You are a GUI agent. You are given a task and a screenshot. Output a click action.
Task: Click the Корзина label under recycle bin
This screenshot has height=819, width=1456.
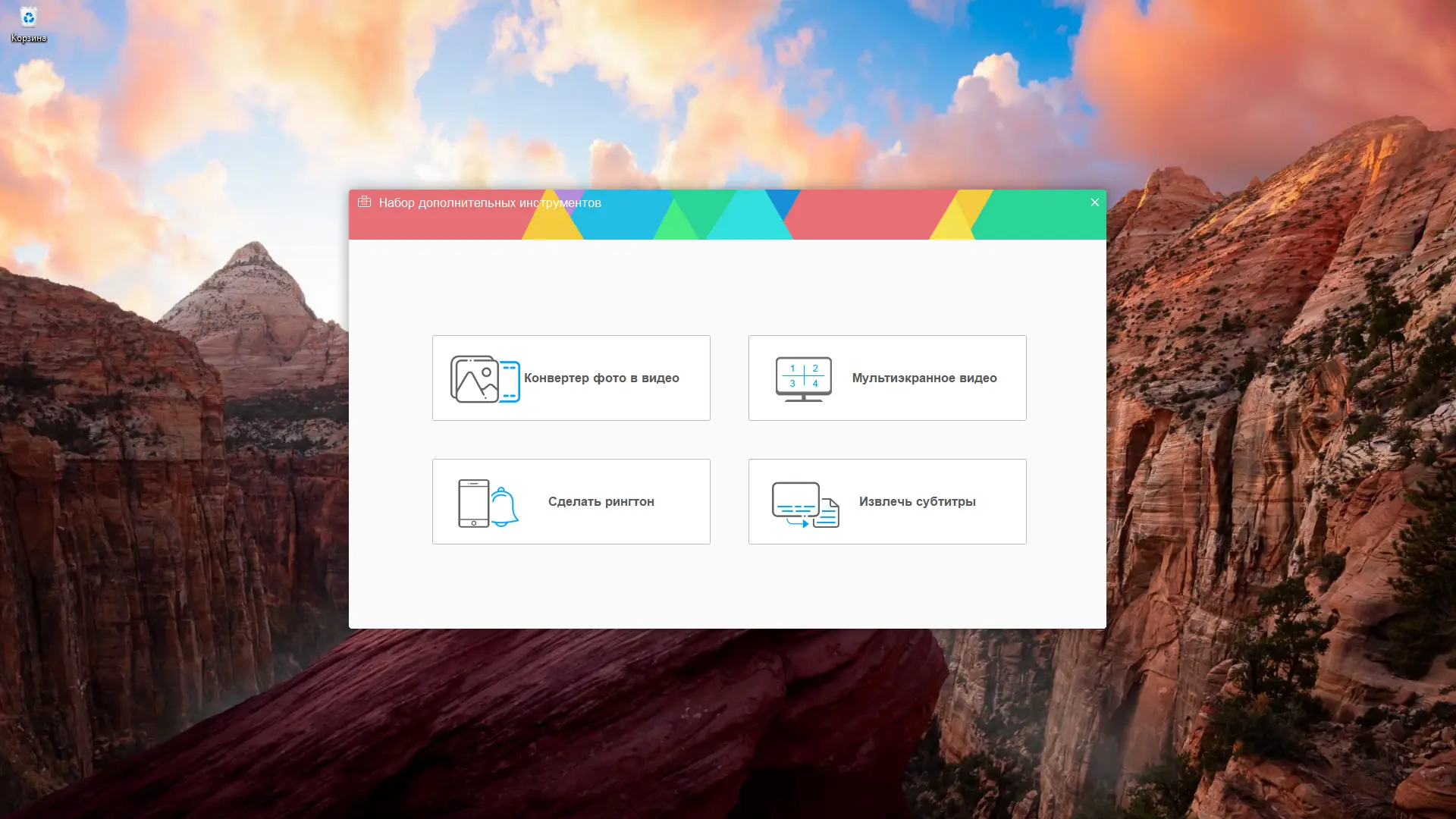(29, 38)
